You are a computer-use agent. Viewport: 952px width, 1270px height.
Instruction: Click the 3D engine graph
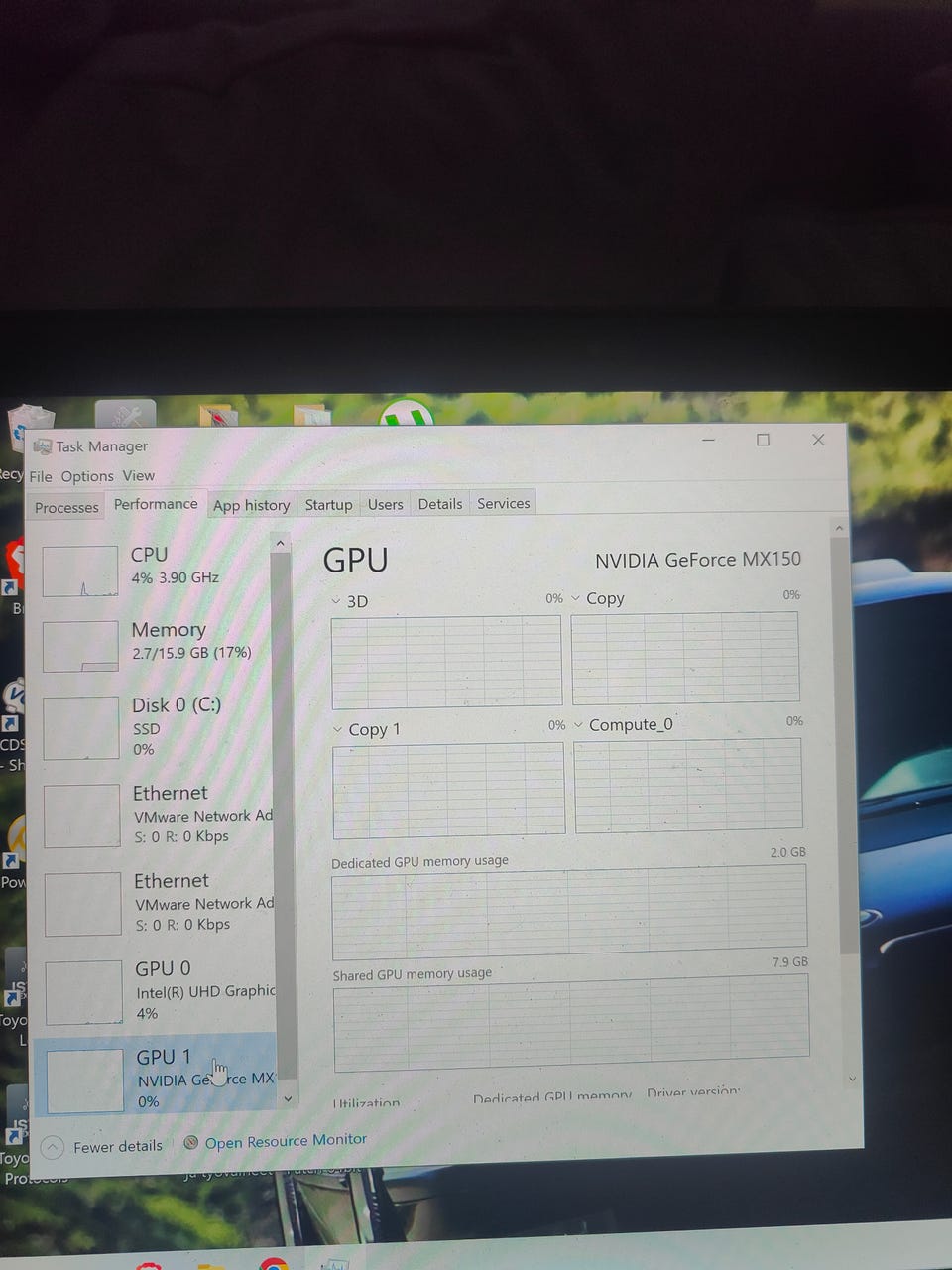[x=446, y=661]
